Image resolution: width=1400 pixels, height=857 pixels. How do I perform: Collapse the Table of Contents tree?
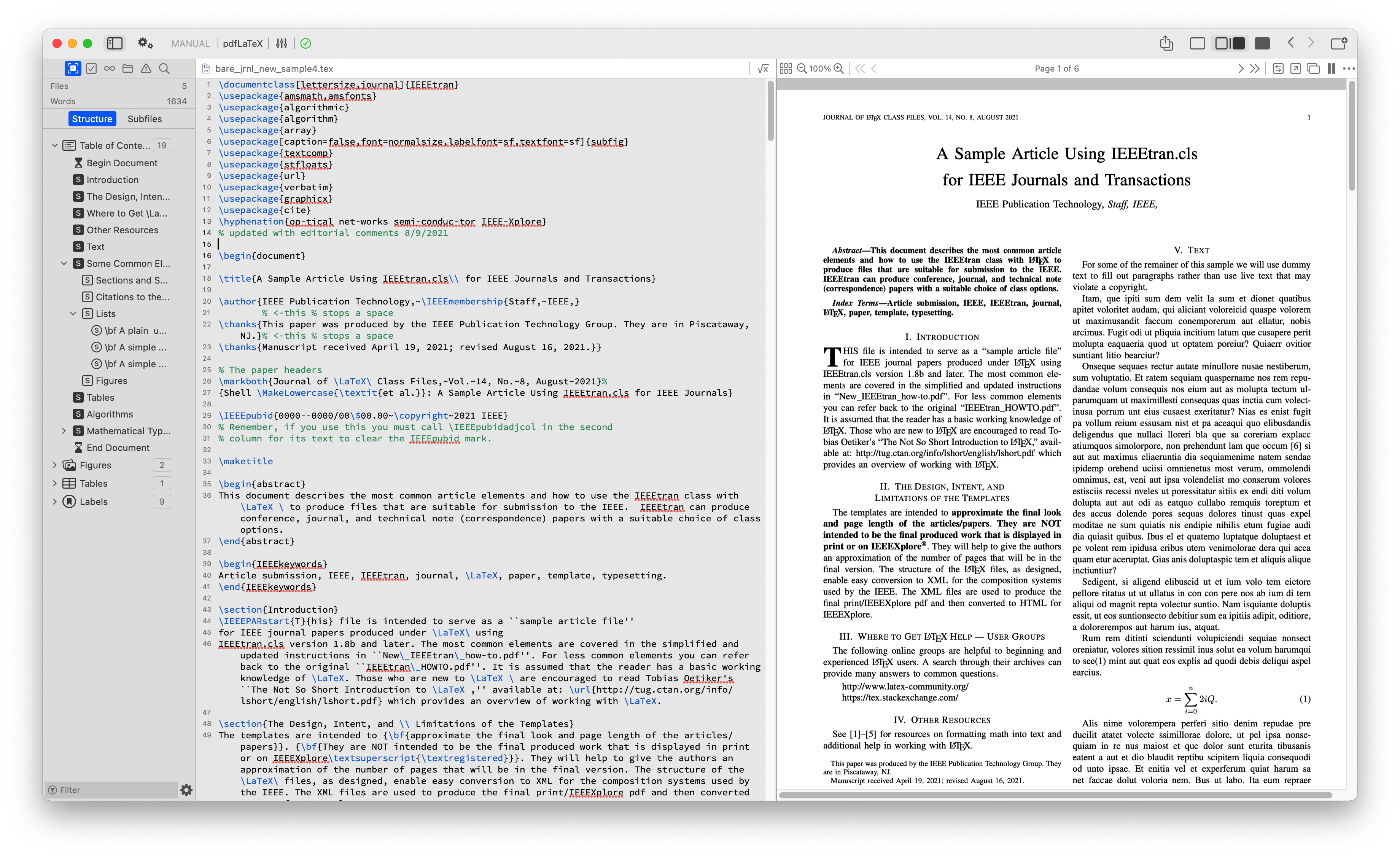[x=54, y=145]
